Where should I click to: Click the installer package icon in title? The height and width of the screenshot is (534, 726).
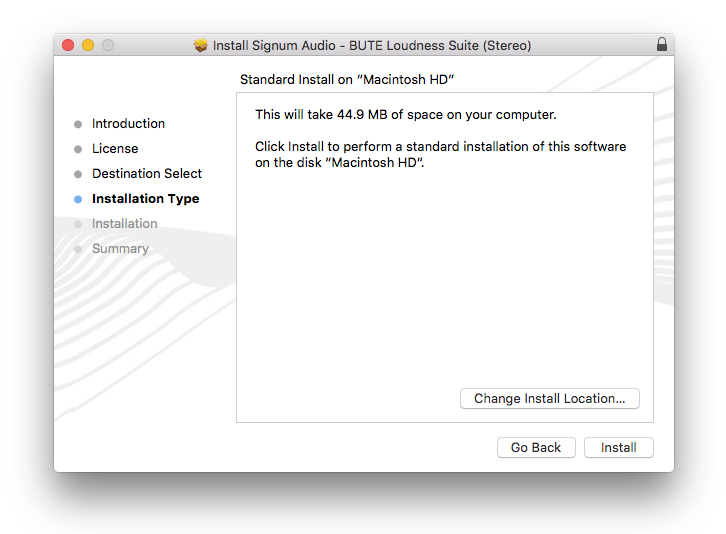click(200, 45)
